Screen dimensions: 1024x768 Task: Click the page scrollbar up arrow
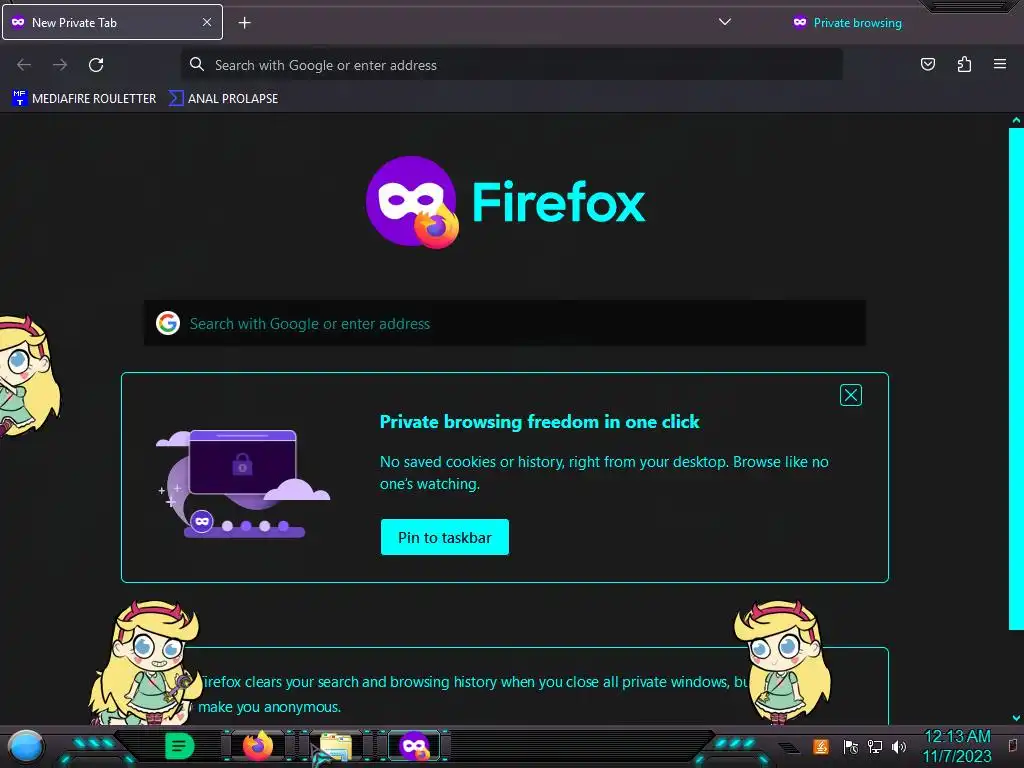tap(1016, 120)
